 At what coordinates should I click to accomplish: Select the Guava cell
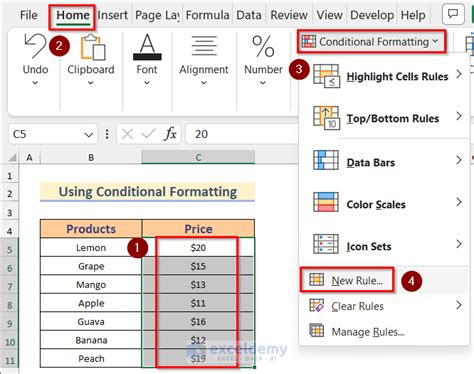(91, 322)
